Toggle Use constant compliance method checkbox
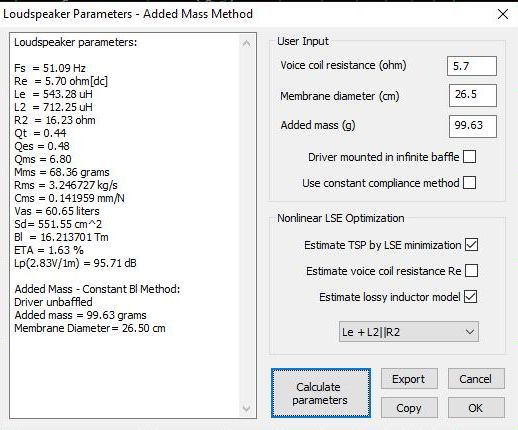518x430 pixels. click(x=470, y=183)
